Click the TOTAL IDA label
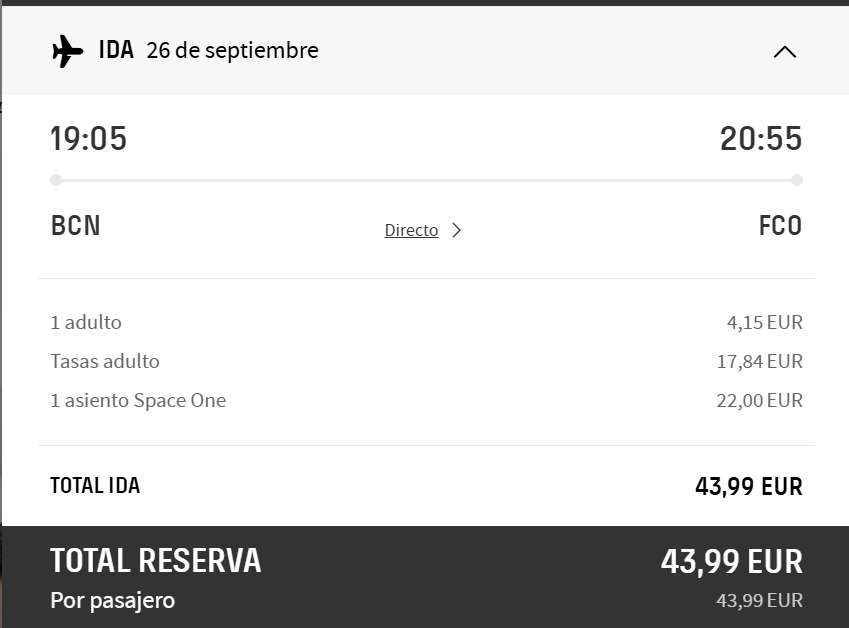Image resolution: width=849 pixels, height=628 pixels. click(x=95, y=486)
